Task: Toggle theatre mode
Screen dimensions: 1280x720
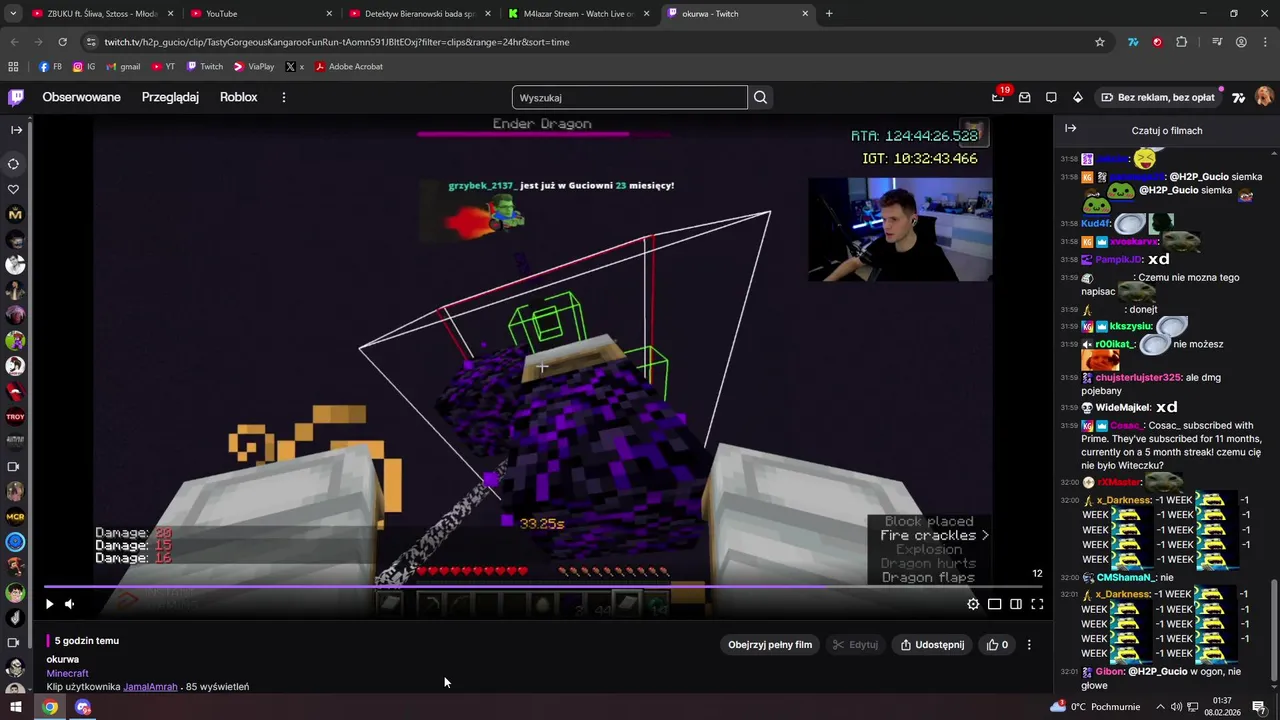Action: tap(1016, 604)
